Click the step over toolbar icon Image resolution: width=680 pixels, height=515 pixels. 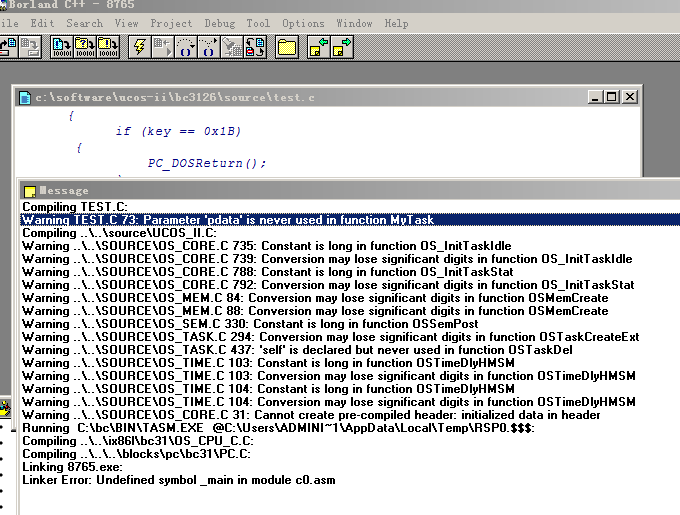tap(209, 47)
